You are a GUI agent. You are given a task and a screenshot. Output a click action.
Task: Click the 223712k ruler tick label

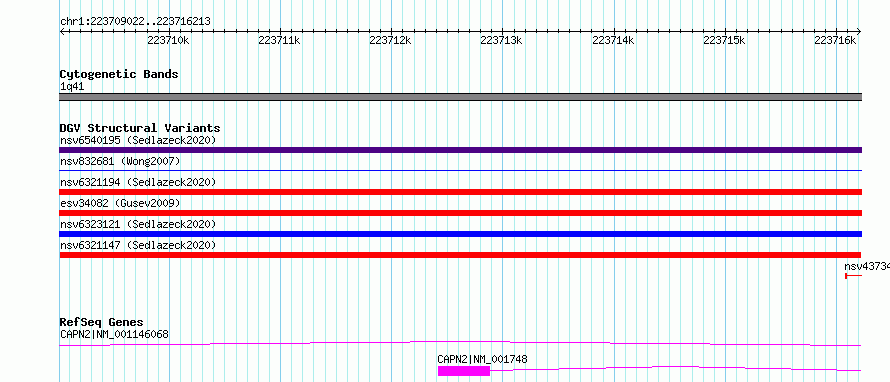click(x=391, y=40)
